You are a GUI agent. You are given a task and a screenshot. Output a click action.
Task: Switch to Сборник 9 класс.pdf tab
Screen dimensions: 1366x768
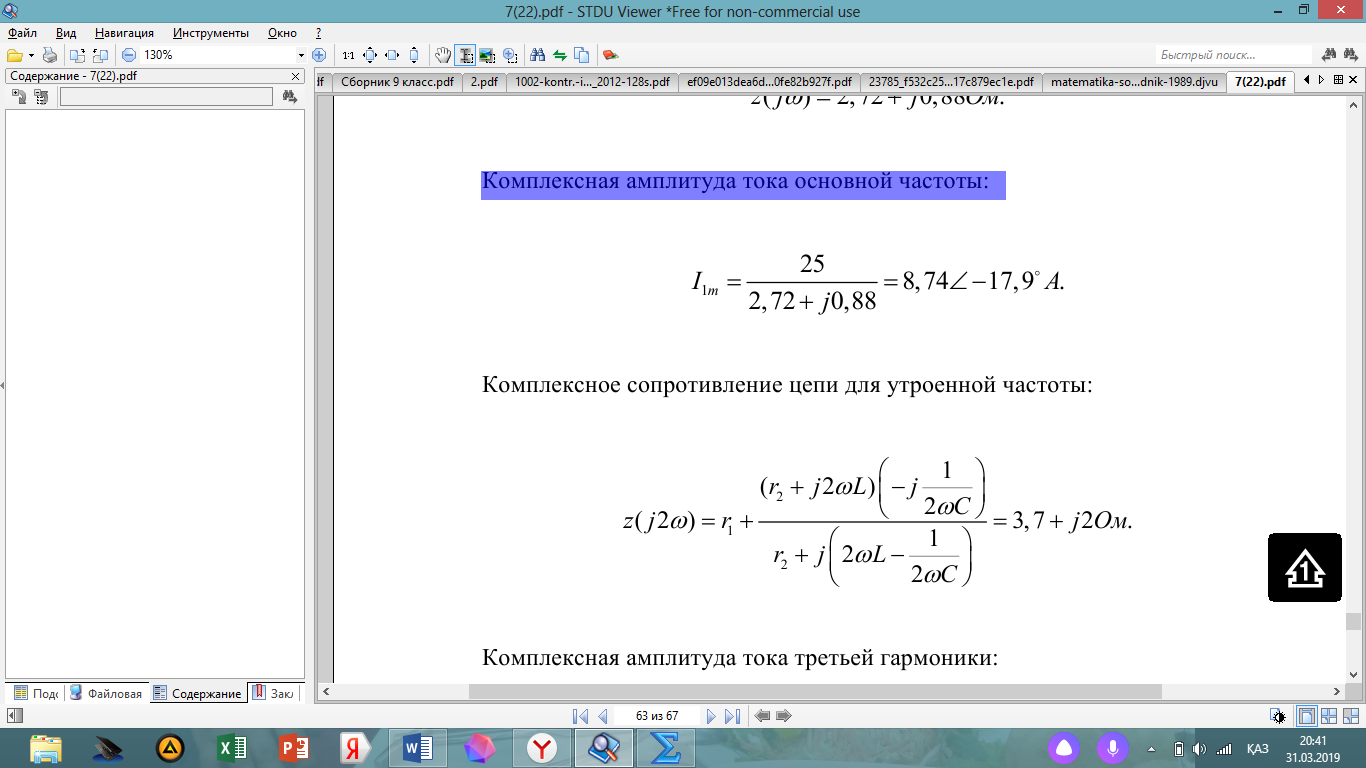point(397,82)
